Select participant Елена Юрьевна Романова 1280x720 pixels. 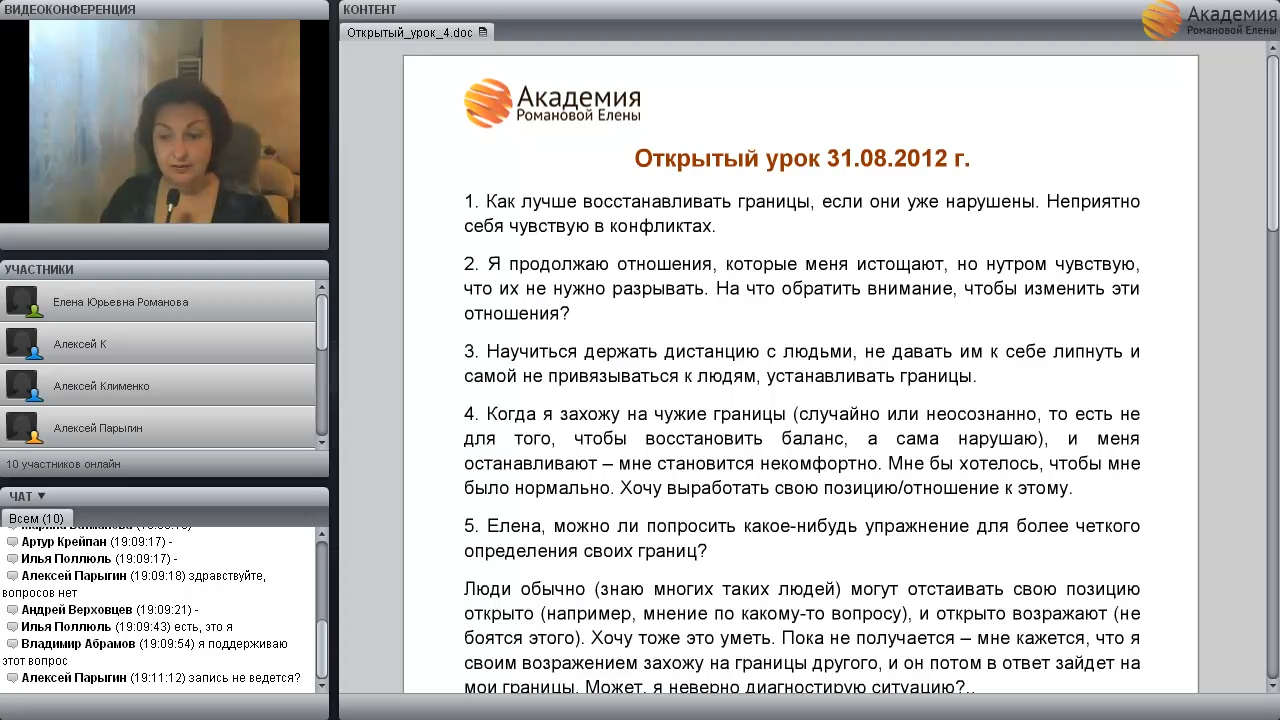click(158, 302)
